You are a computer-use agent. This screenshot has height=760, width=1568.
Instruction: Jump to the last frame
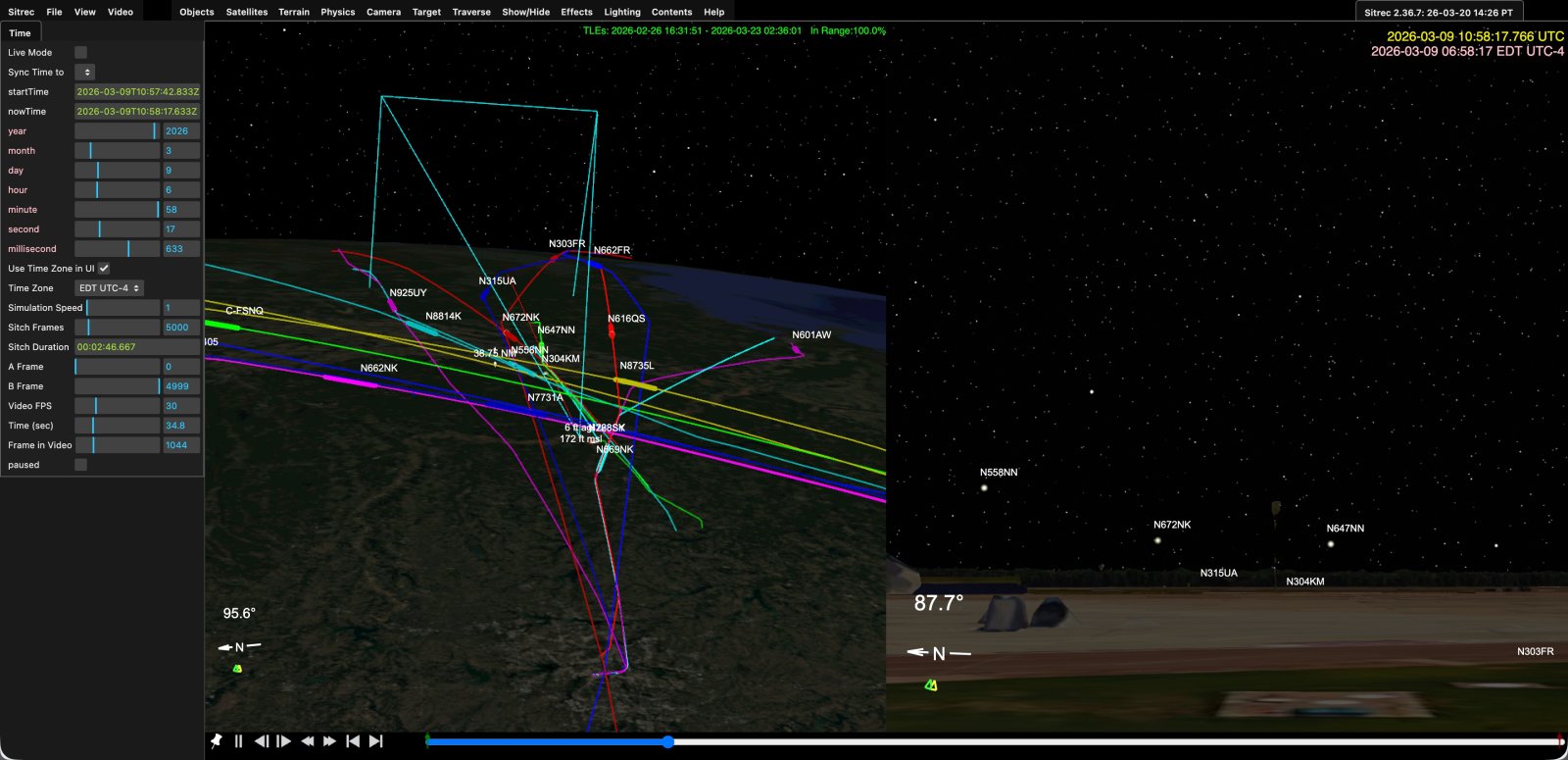pyautogui.click(x=375, y=741)
